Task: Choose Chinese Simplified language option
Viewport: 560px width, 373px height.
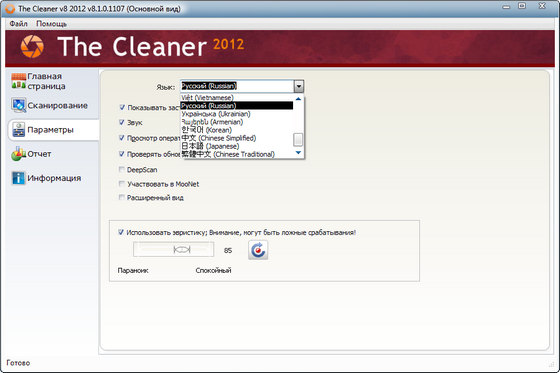Action: click(237, 138)
